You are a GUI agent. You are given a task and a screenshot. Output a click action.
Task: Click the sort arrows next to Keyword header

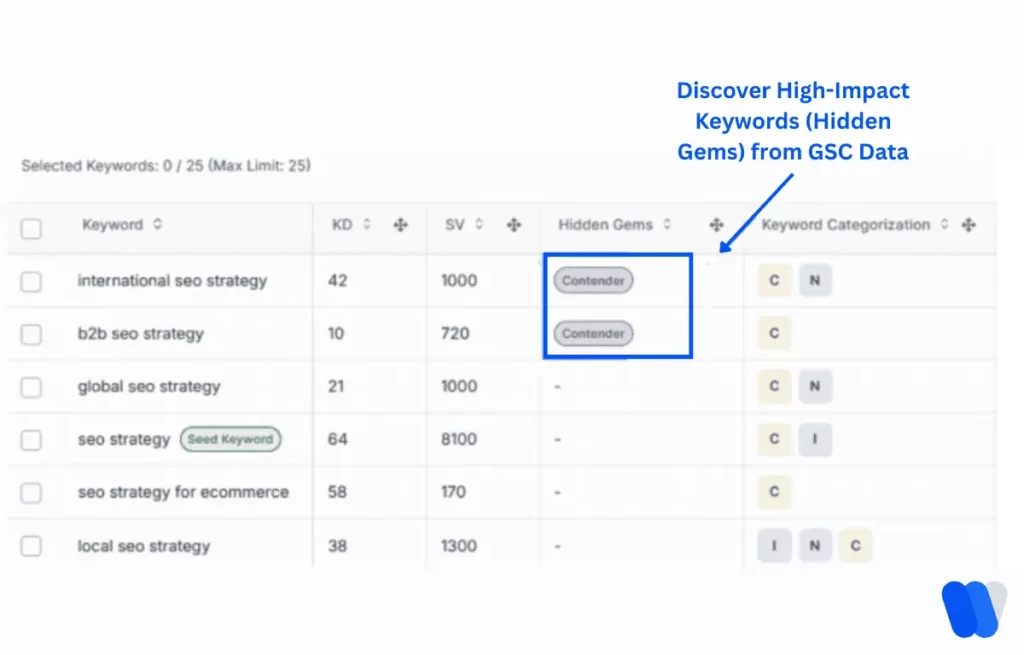pyautogui.click(x=156, y=224)
